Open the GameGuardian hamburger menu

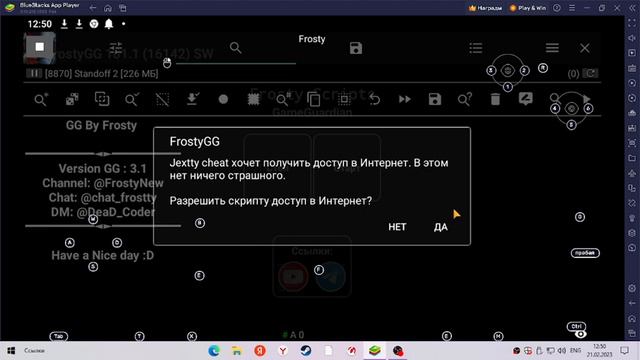pyautogui.click(x=552, y=48)
